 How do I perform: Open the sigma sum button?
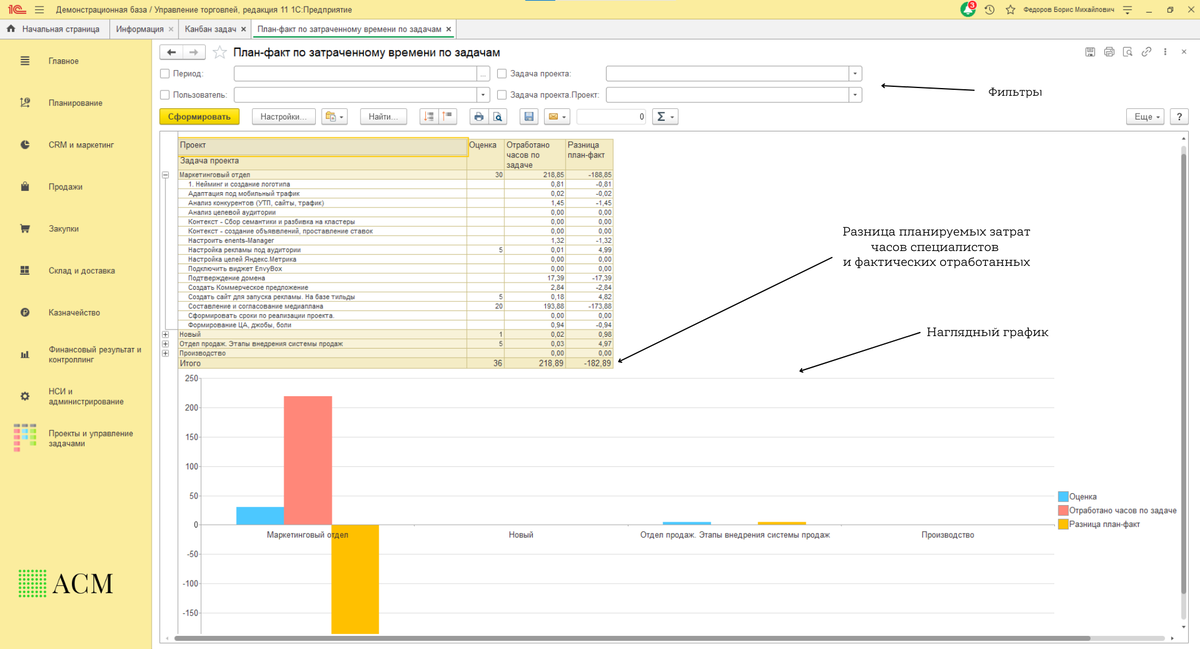pos(664,117)
